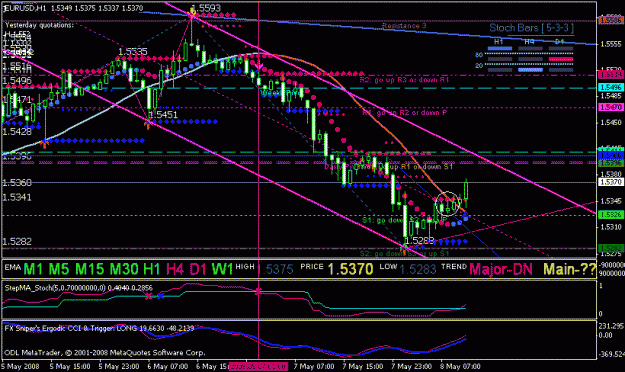Viewport: 625px width, 372px height.
Task: Click the 'Major-DN' trend label
Action: pyautogui.click(x=501, y=269)
